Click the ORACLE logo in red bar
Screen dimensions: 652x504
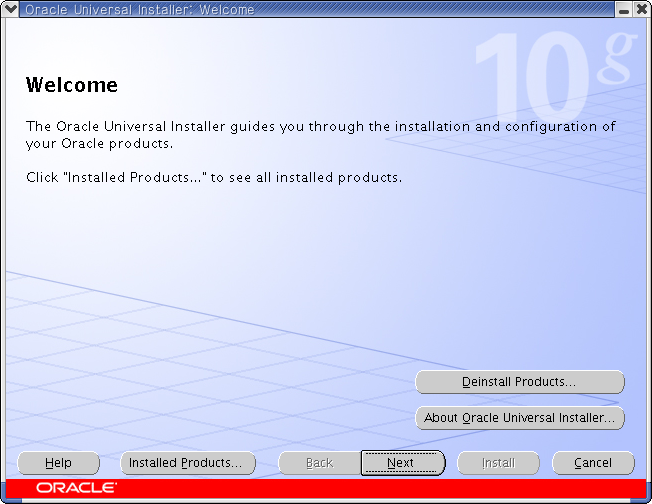pos(77,487)
